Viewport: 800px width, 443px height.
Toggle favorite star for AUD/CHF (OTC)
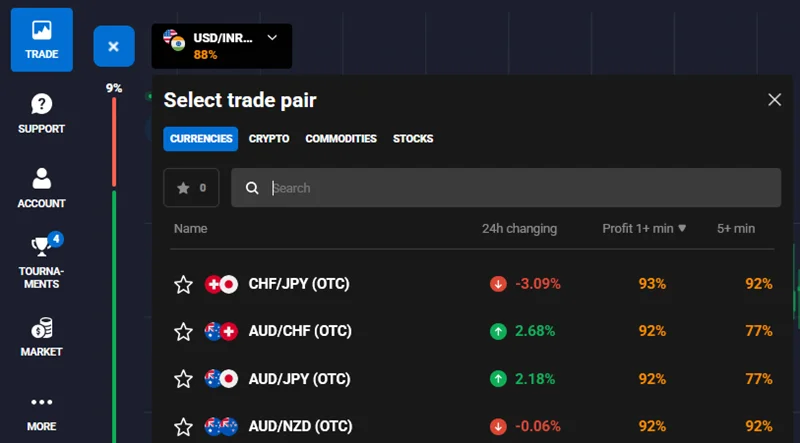click(x=183, y=332)
